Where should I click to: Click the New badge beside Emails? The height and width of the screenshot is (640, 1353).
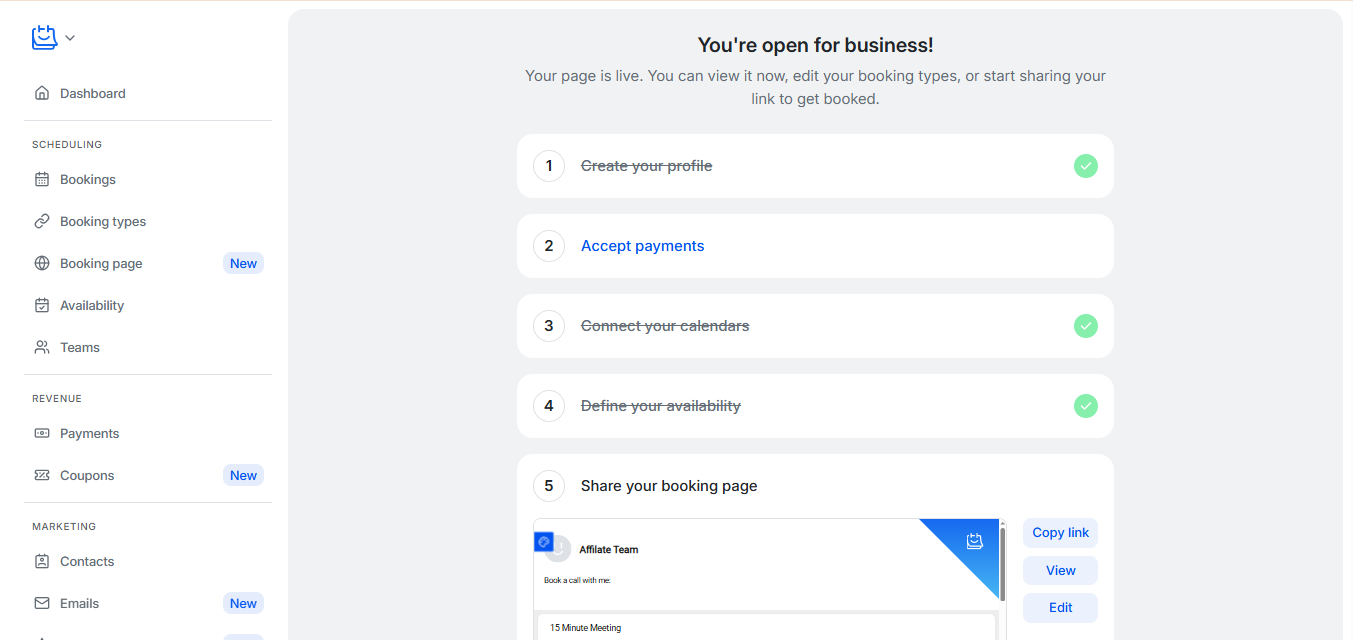coord(243,603)
